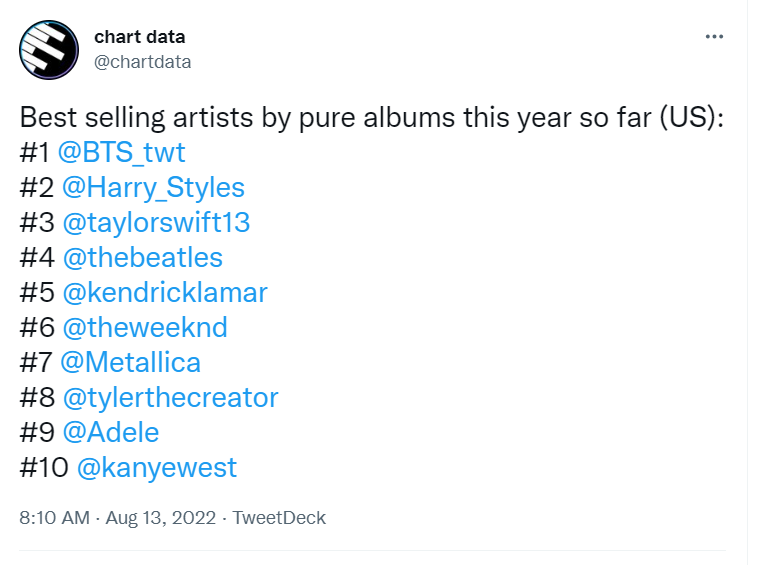Visit the @tylerthecreator profile mention
Viewport: 762px width, 565px height.
pos(171,398)
